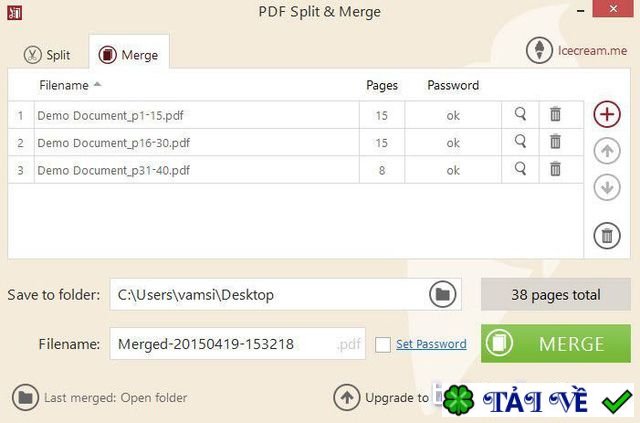
Task: Move selected file up in list
Action: point(607,151)
